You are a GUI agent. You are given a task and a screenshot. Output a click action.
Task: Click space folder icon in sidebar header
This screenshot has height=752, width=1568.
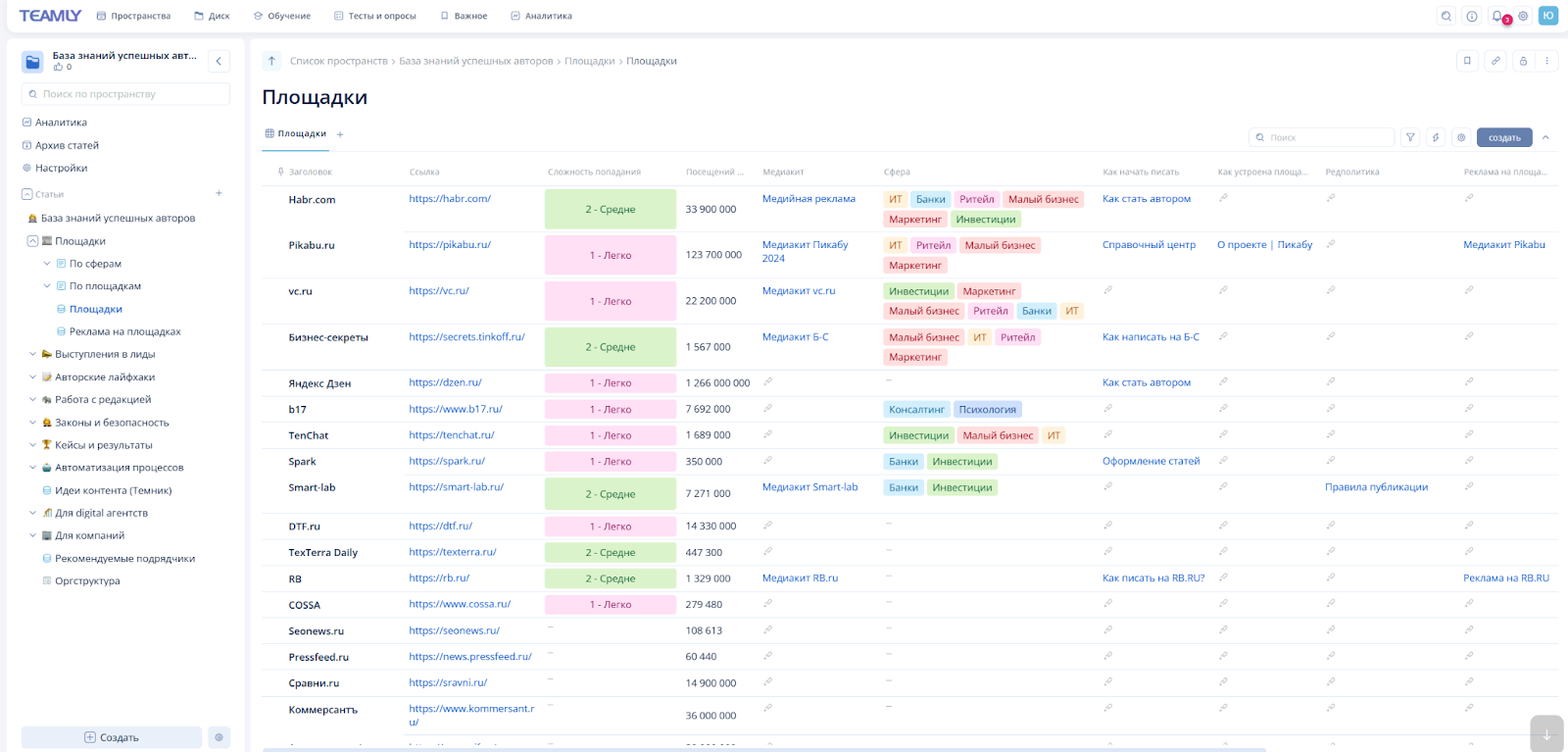click(x=32, y=62)
